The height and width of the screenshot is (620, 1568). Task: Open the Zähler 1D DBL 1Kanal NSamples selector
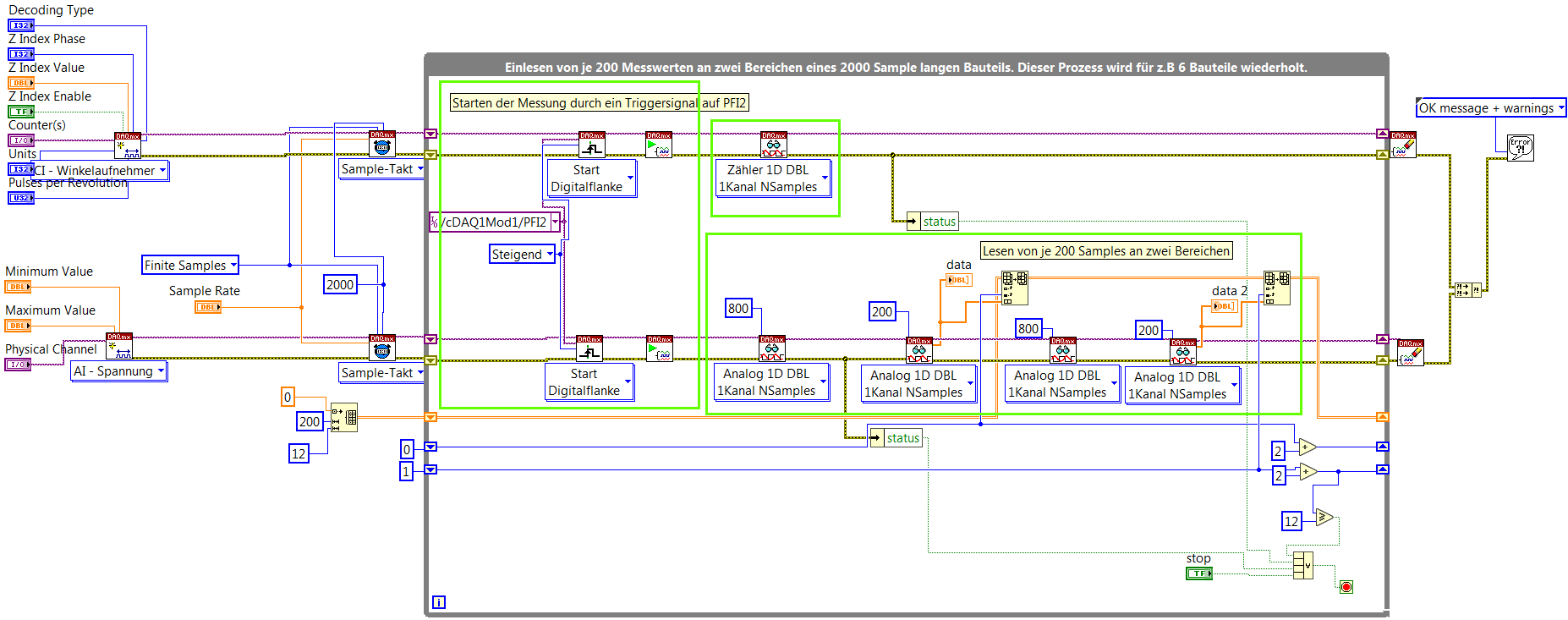[x=773, y=178]
